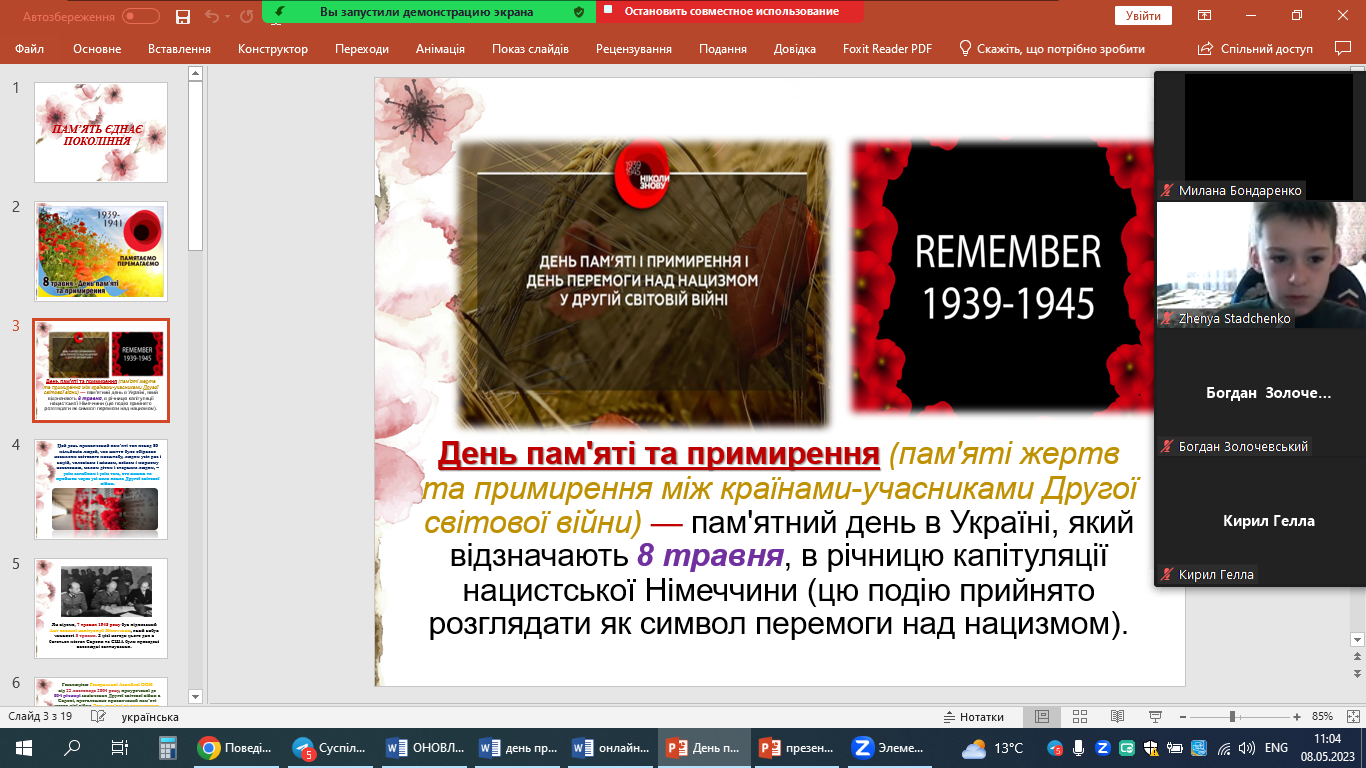Click the Увійти sign-in button
1366x768 pixels.
pos(1143,16)
